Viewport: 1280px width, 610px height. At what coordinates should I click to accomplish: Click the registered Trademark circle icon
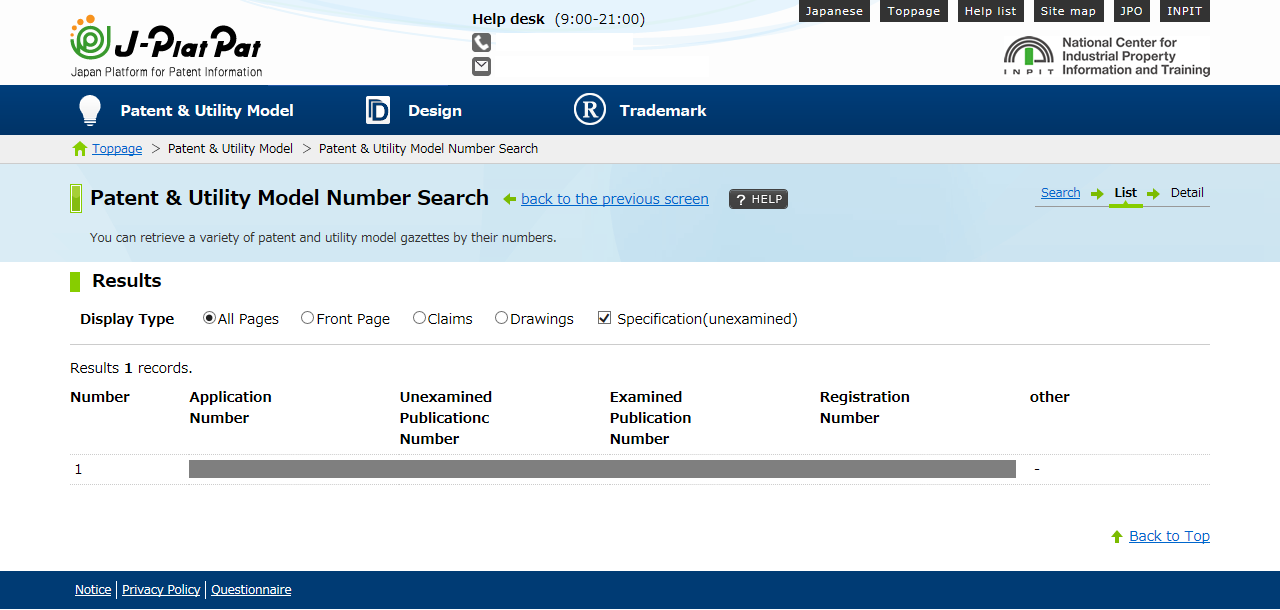(x=590, y=110)
